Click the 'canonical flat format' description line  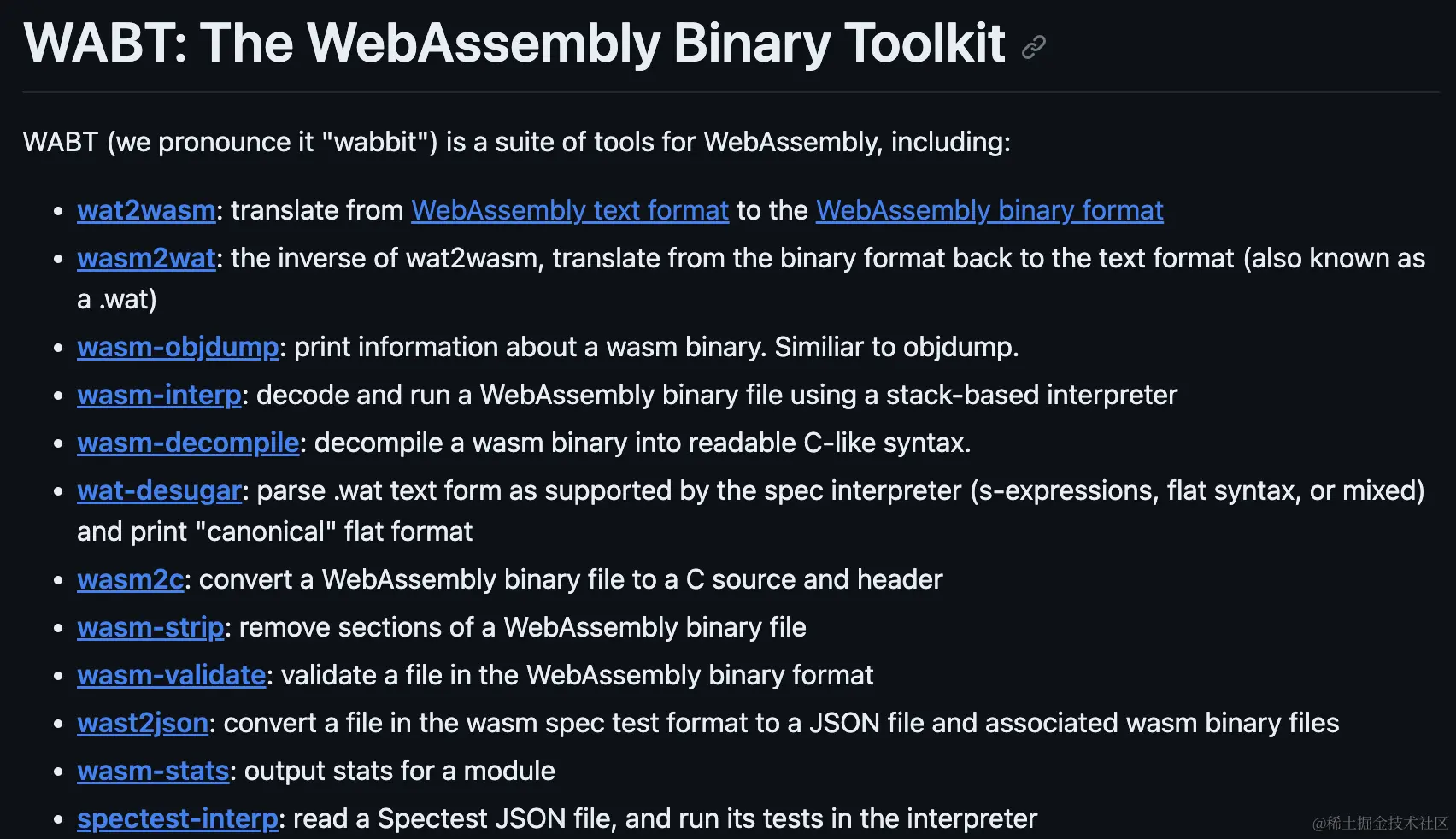(274, 531)
